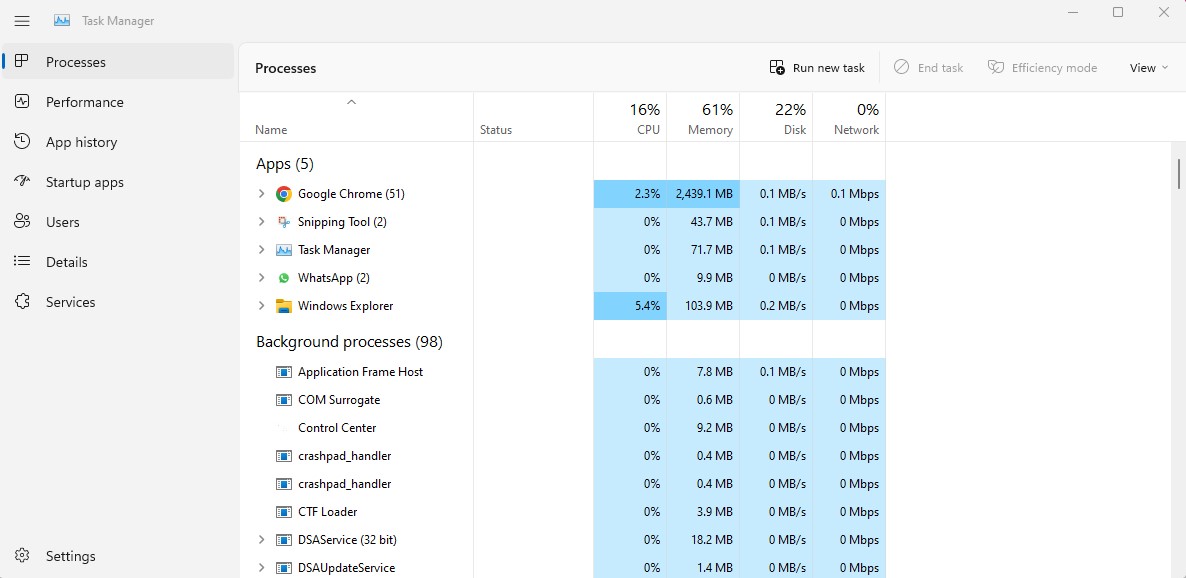Click the Users section icon

click(x=20, y=221)
